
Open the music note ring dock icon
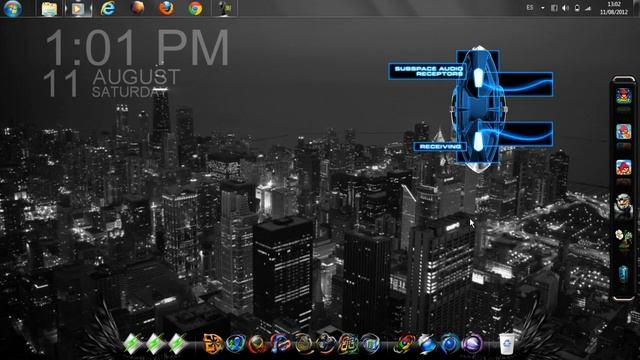(280, 344)
